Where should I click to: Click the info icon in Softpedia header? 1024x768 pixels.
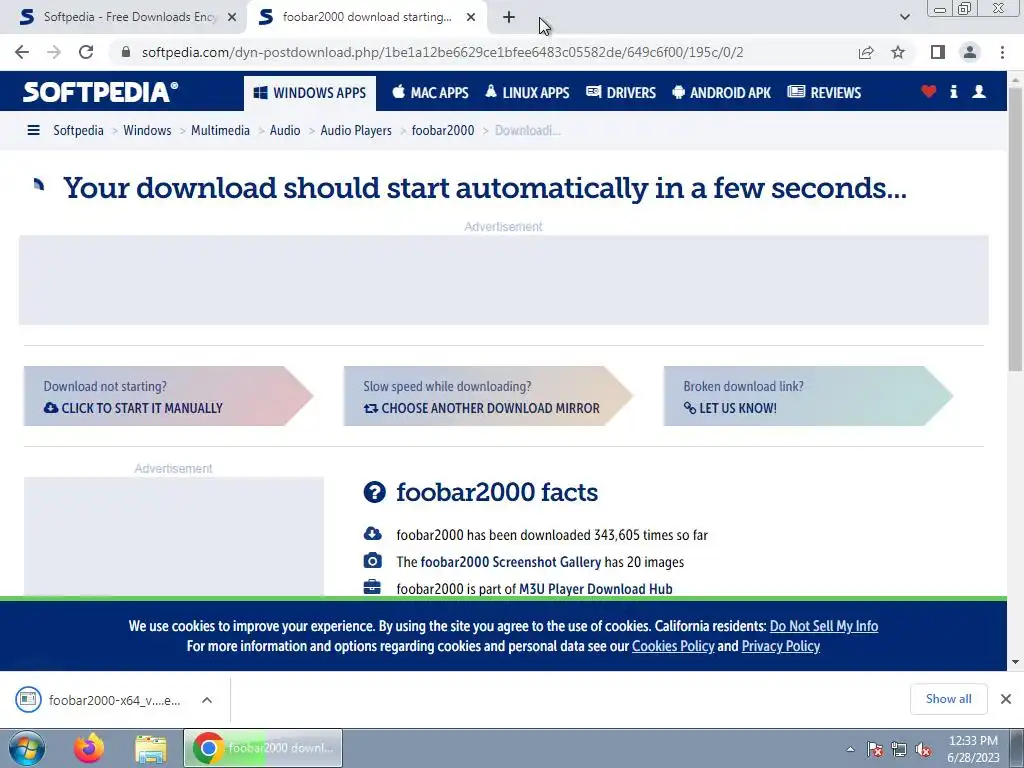coord(953,91)
